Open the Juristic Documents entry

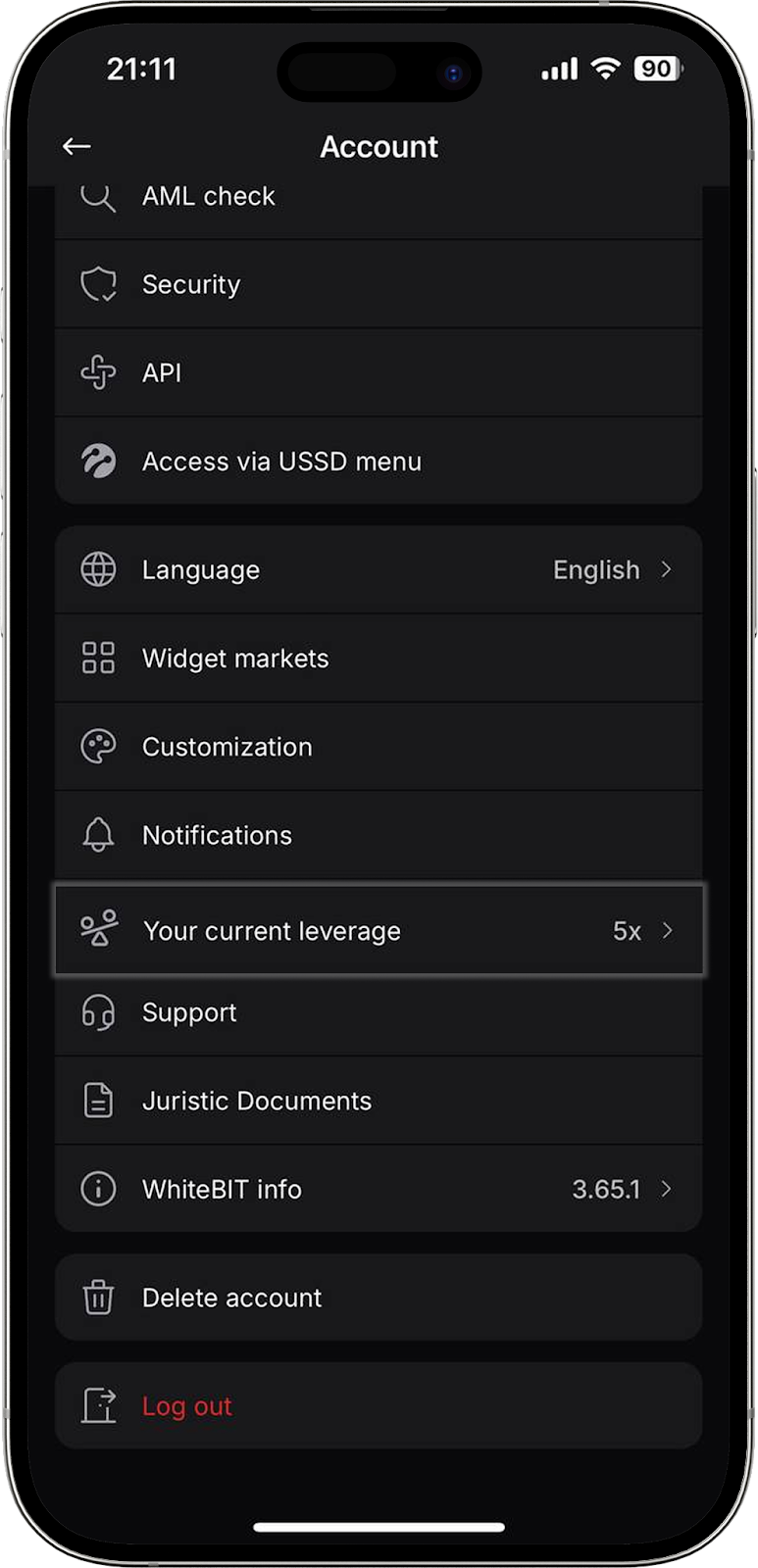257,1101
